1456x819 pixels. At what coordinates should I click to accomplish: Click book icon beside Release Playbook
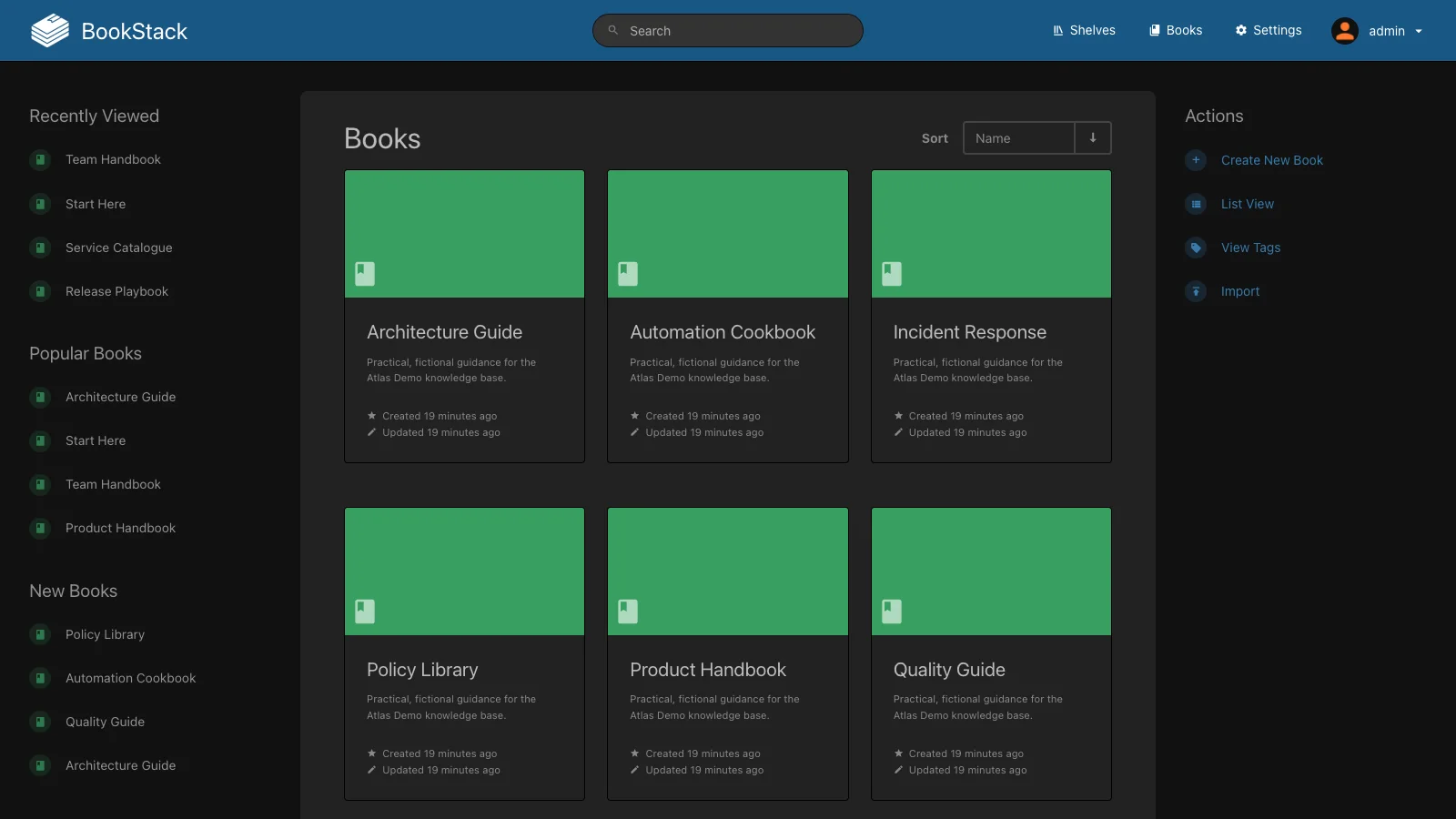(x=40, y=291)
